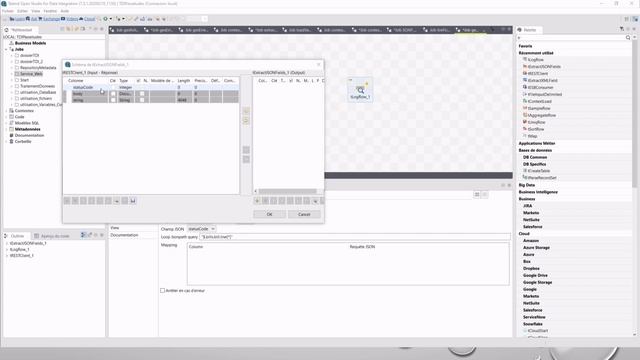This screenshot has width=640, height=360.
Task: Click the copy-all-columns arrow in schema dialog
Action: (x=246, y=121)
